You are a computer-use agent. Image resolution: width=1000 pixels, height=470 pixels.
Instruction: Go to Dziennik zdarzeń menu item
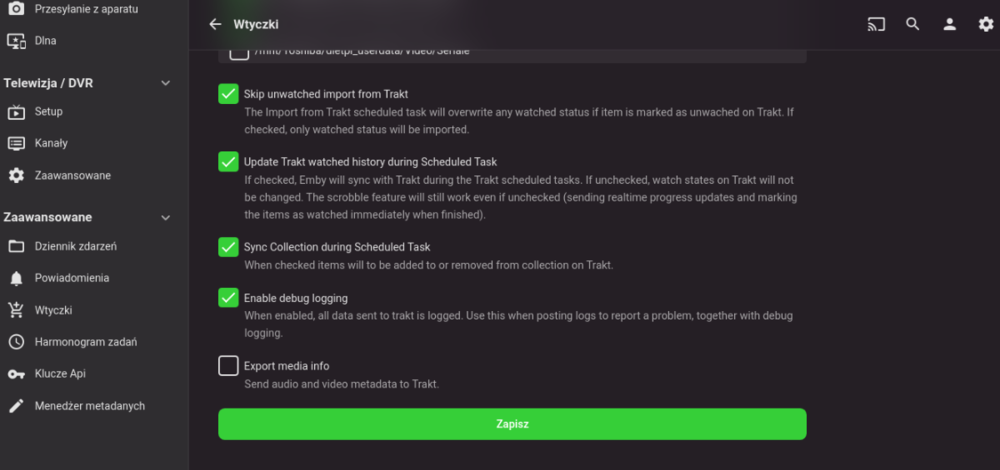coord(76,246)
